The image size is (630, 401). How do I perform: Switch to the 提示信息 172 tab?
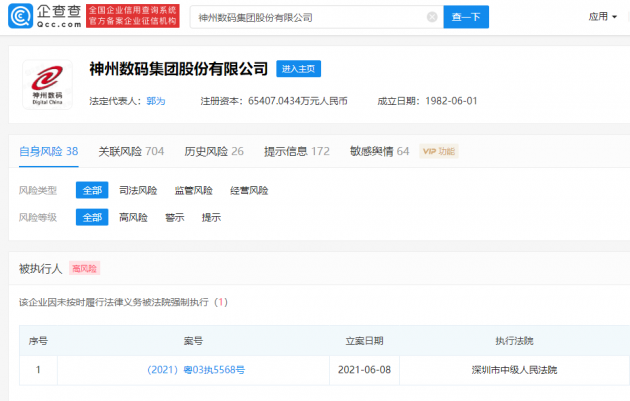pyautogui.click(x=297, y=151)
